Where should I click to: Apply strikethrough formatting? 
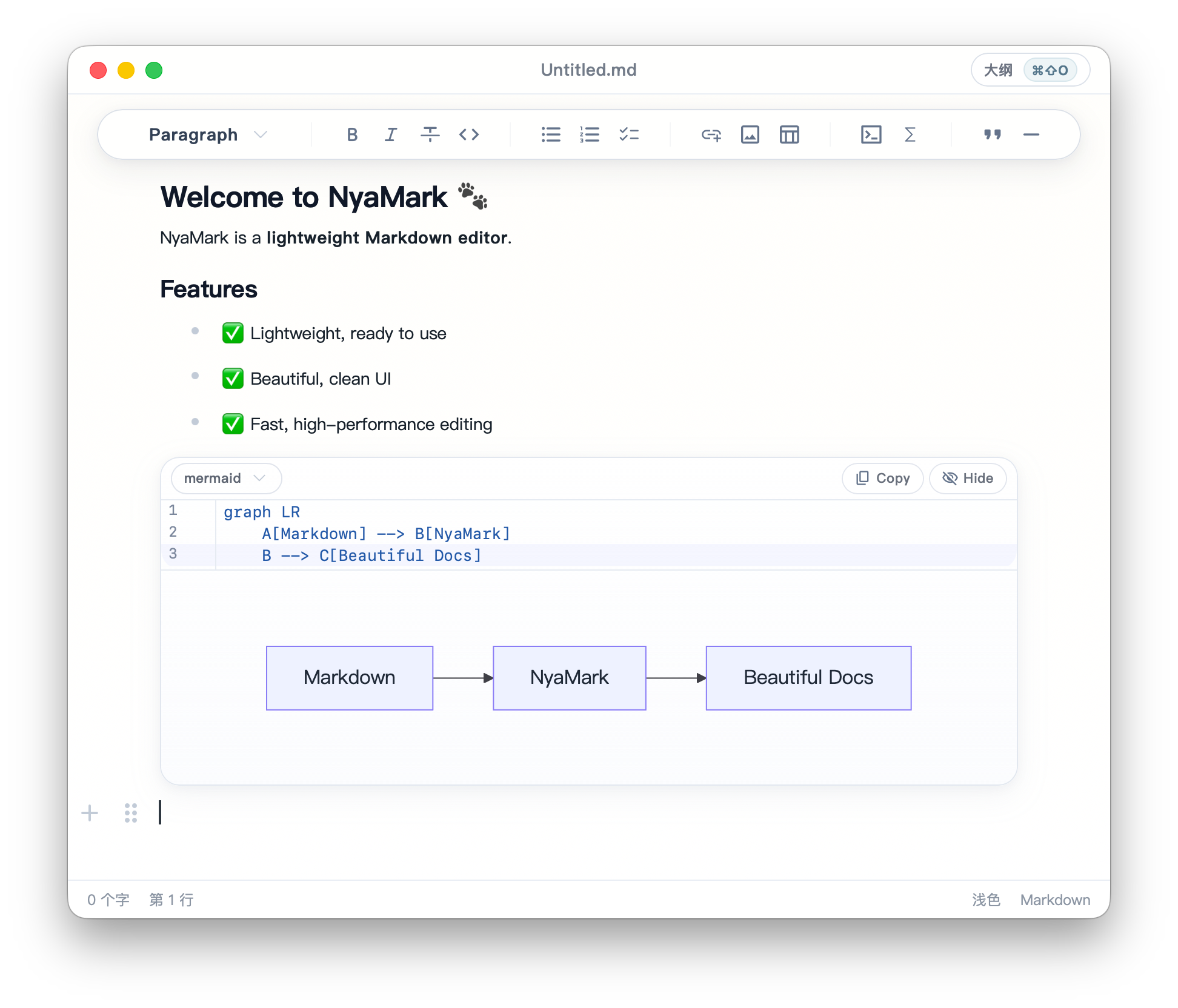click(430, 134)
